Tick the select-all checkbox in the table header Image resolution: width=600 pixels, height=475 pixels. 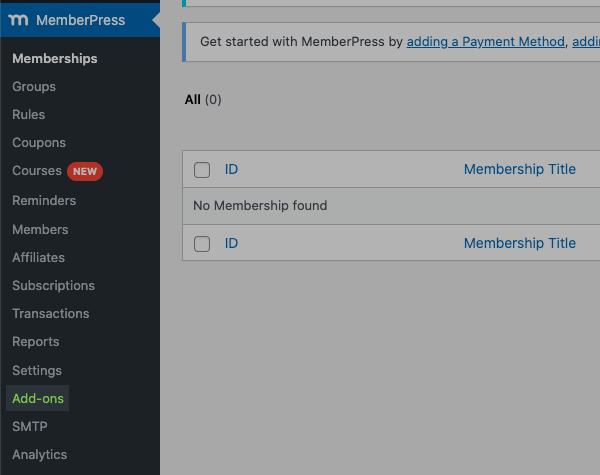(x=202, y=170)
